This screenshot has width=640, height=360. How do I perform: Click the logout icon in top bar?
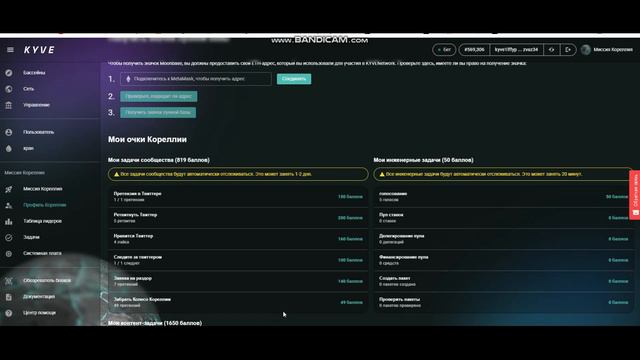pos(568,50)
